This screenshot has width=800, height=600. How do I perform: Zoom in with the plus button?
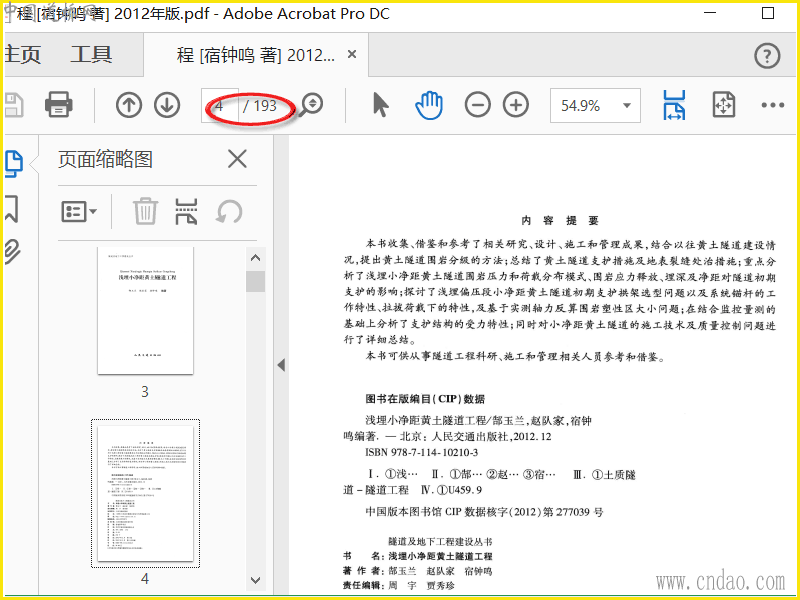tap(516, 105)
